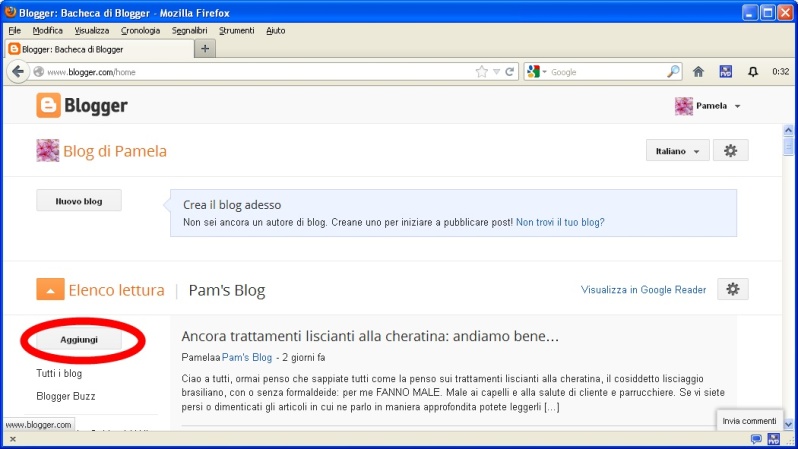Open the Cronologia menu

140,31
